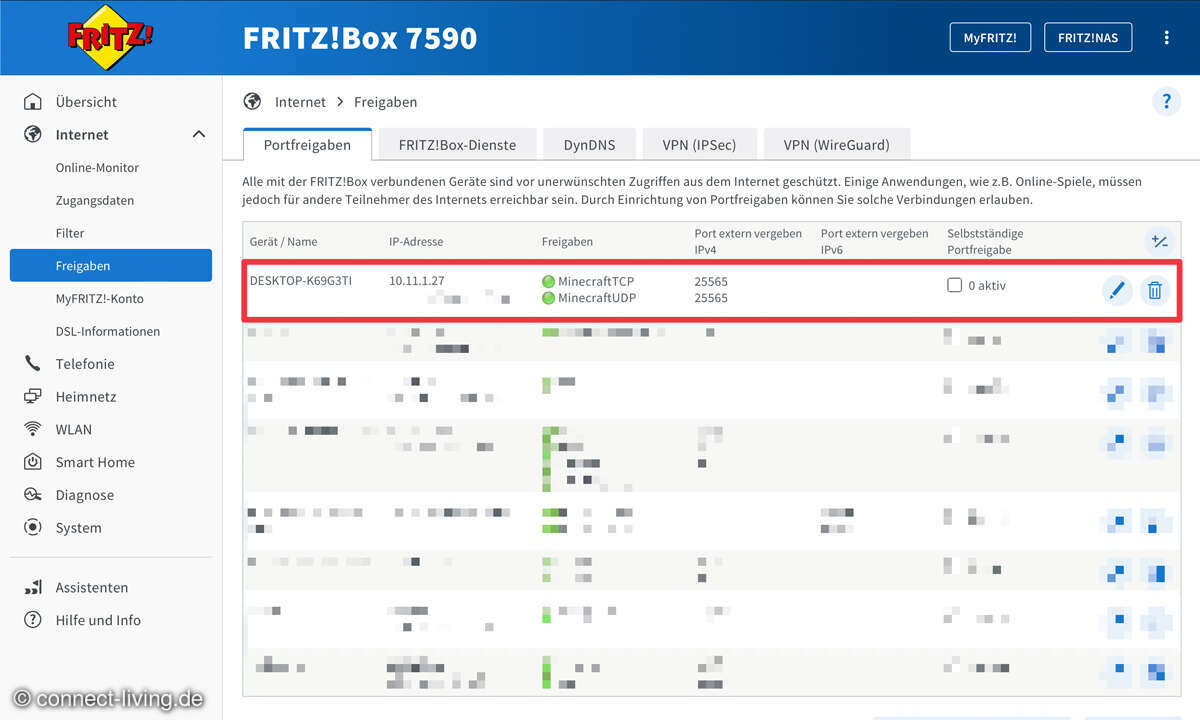Screen dimensions: 1200x720
Task: Open the help question mark icon
Action: [1166, 101]
